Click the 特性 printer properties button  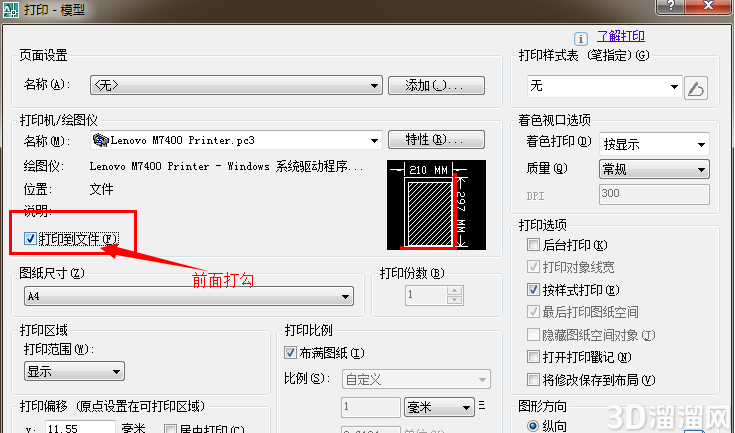tap(436, 140)
